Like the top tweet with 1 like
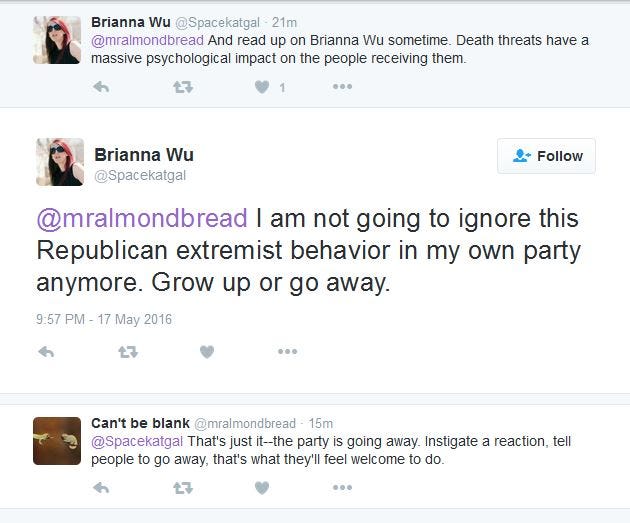The image size is (630, 523). [262, 87]
